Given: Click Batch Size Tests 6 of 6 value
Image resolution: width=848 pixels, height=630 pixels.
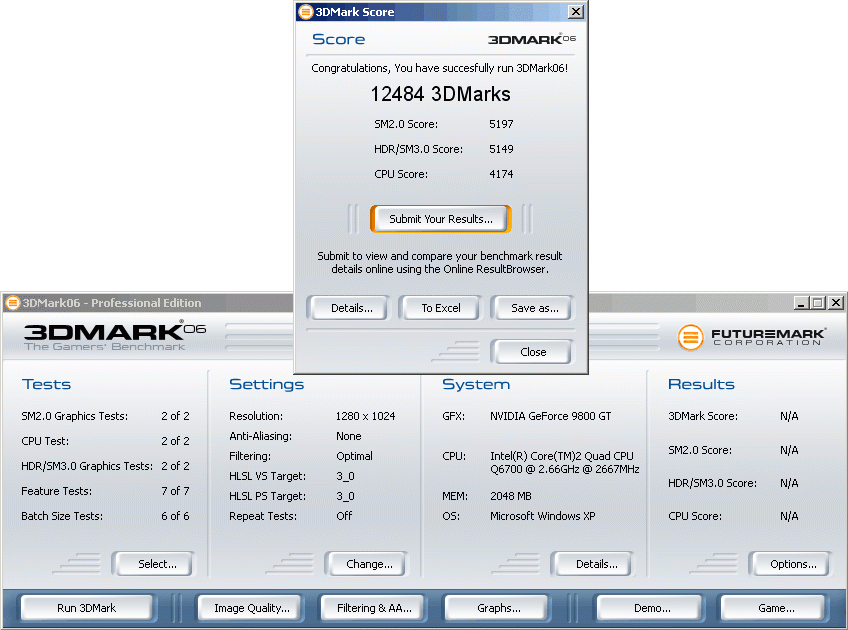Looking at the screenshot, I should point(175,516).
